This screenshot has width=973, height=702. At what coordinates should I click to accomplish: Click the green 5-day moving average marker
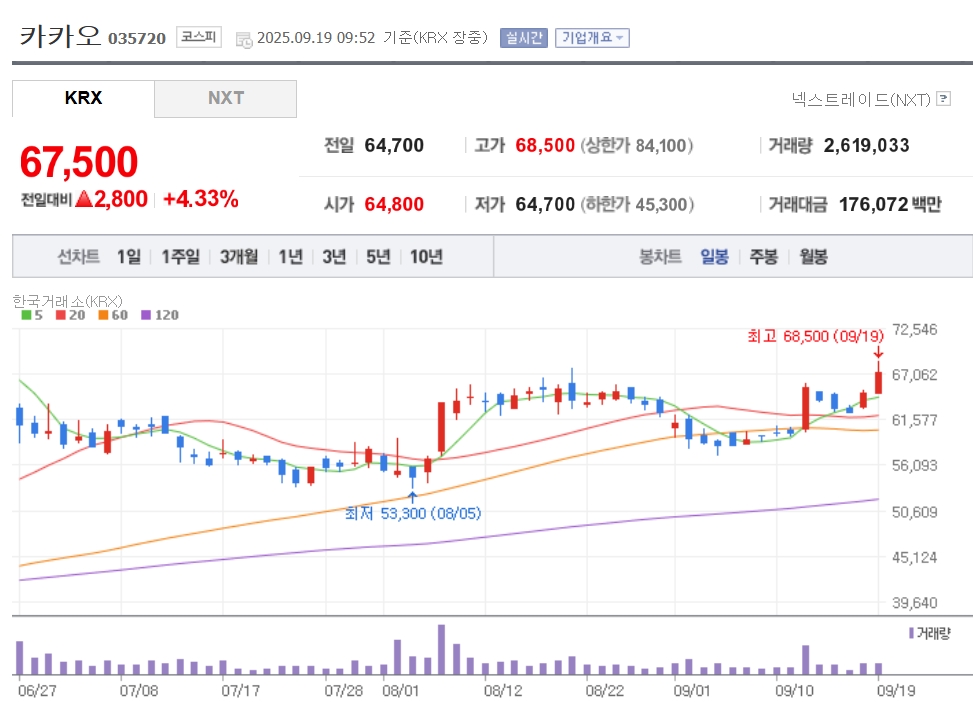click(25, 315)
